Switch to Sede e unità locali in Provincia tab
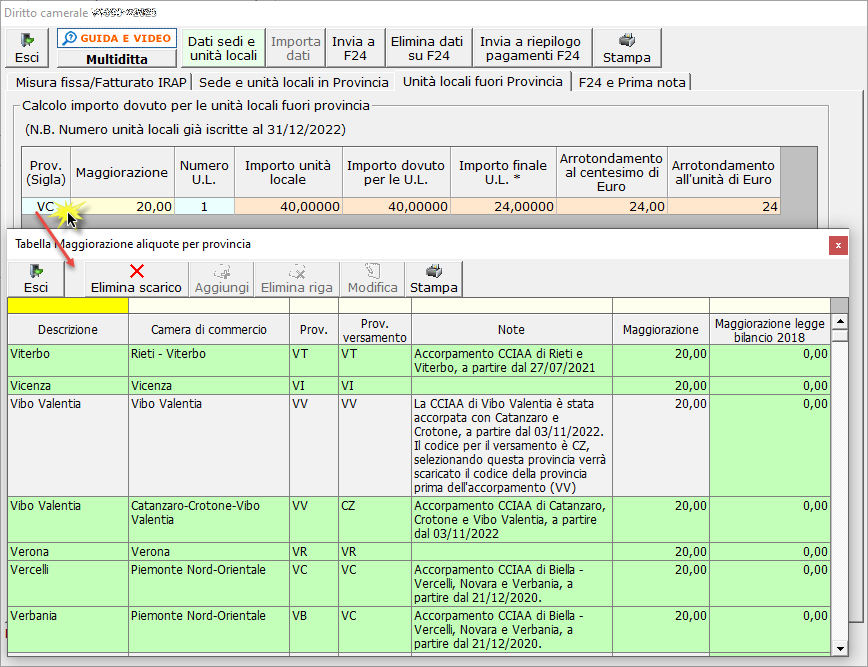Screen dimensions: 868x667 [293, 82]
